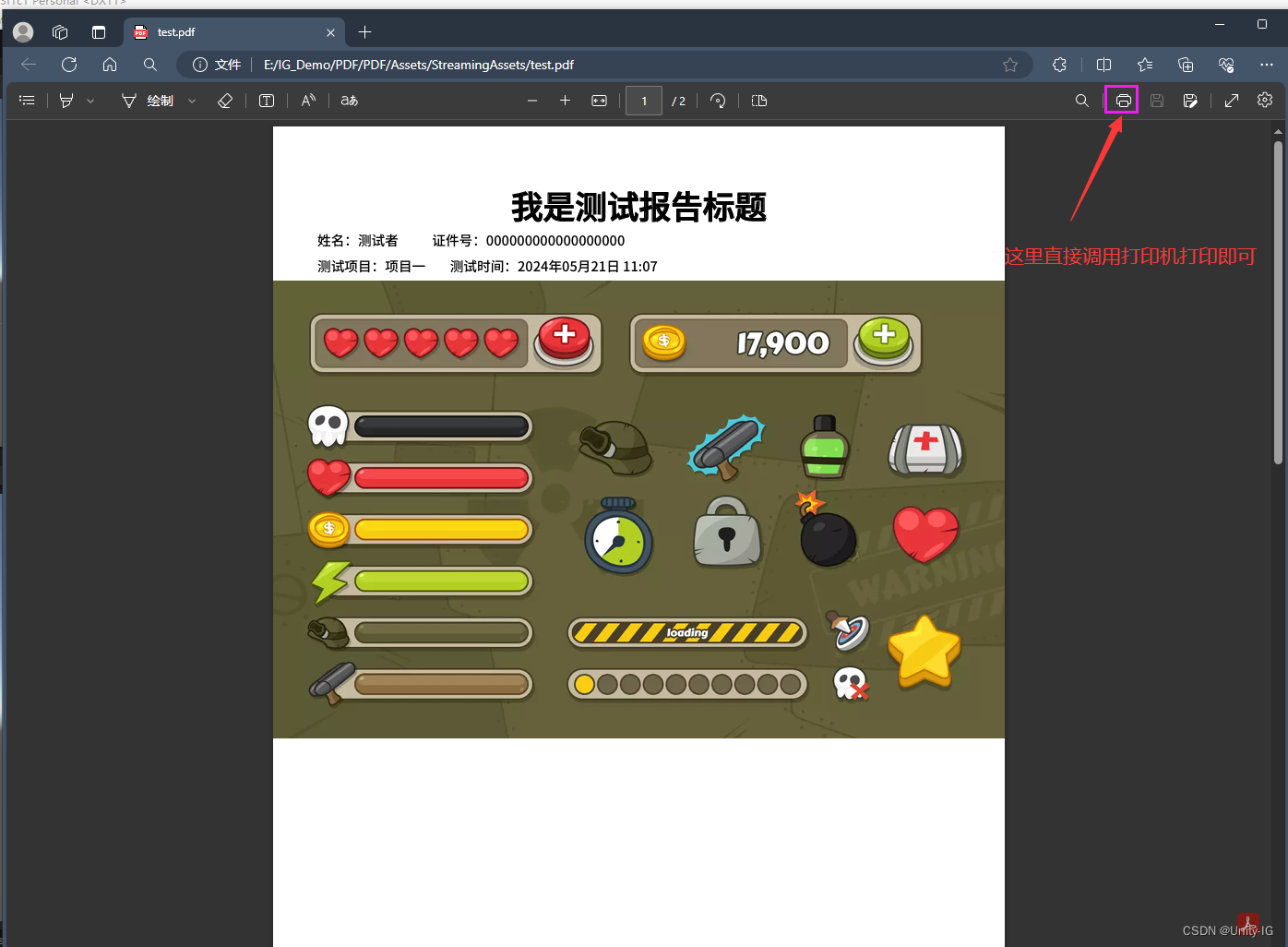1288x947 pixels.
Task: Open the Translate tool
Action: [x=350, y=101]
